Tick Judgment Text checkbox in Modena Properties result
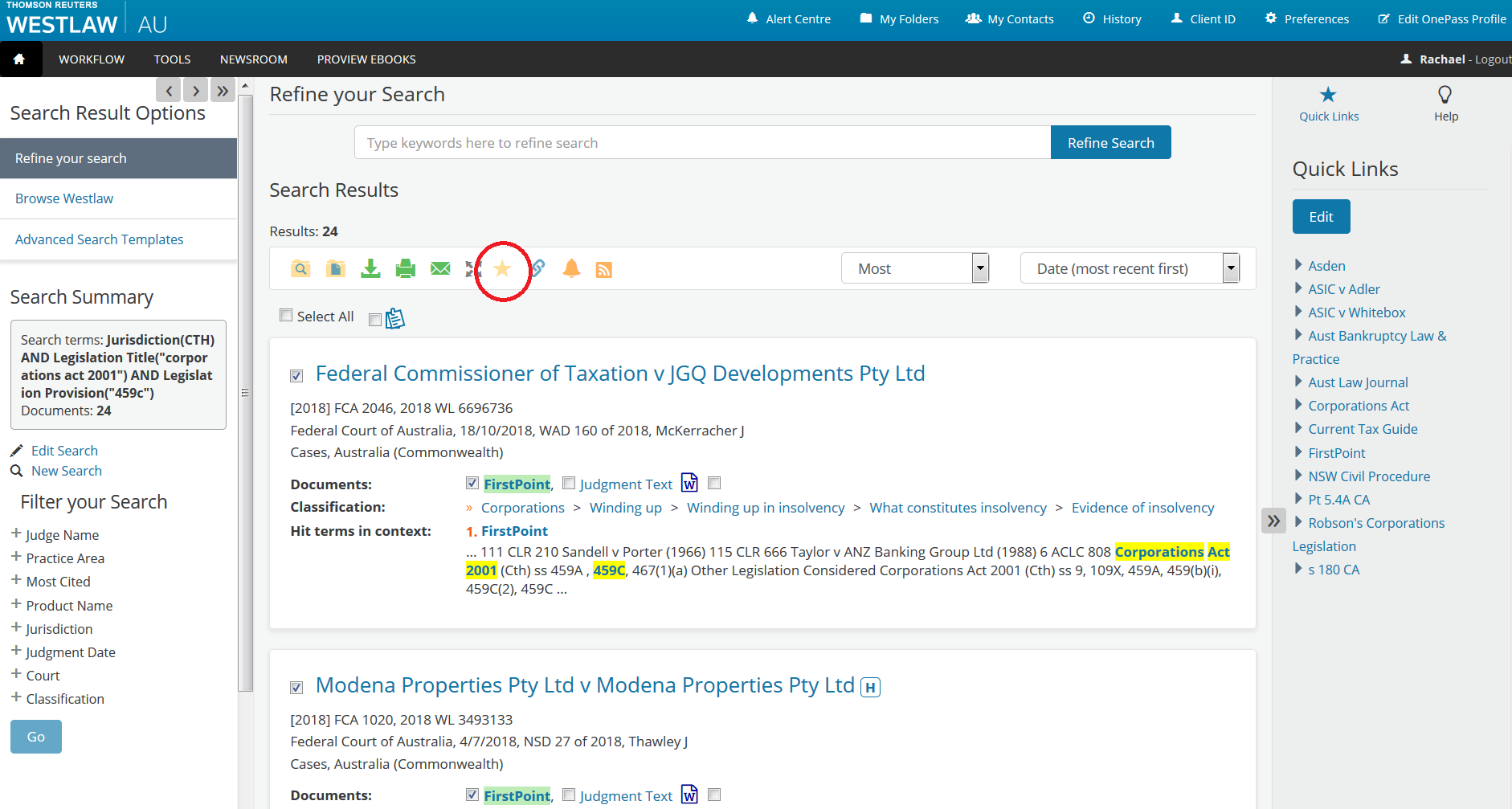The image size is (1512, 809). coord(569,795)
